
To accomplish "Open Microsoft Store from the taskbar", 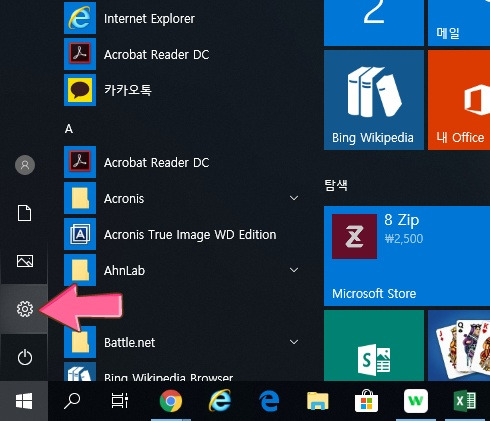I will click(366, 401).
